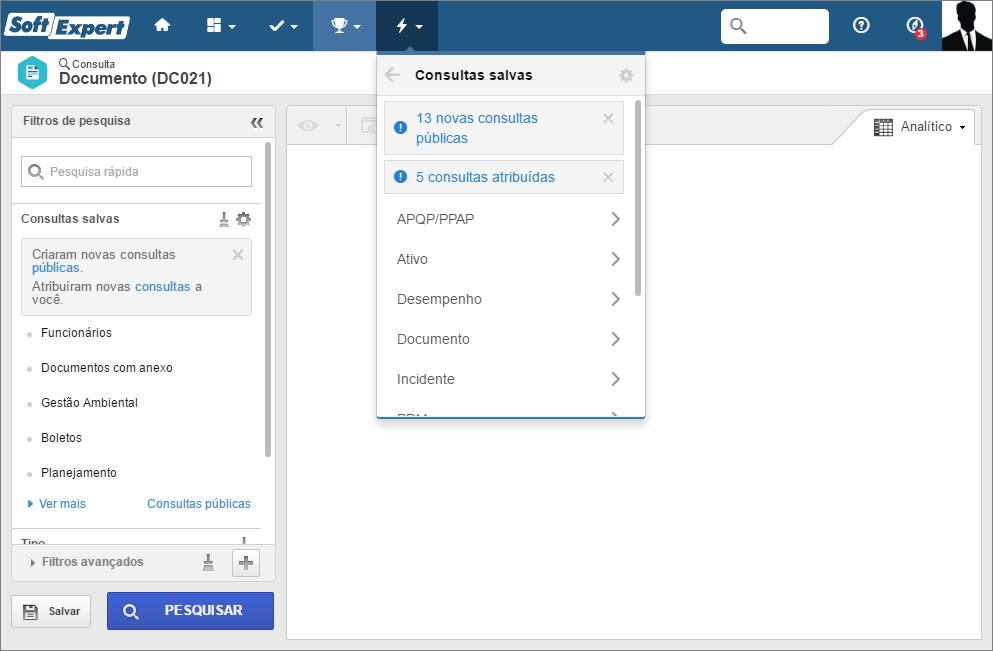The height and width of the screenshot is (651, 993).
Task: Click the top bar search field
Action: point(775,26)
